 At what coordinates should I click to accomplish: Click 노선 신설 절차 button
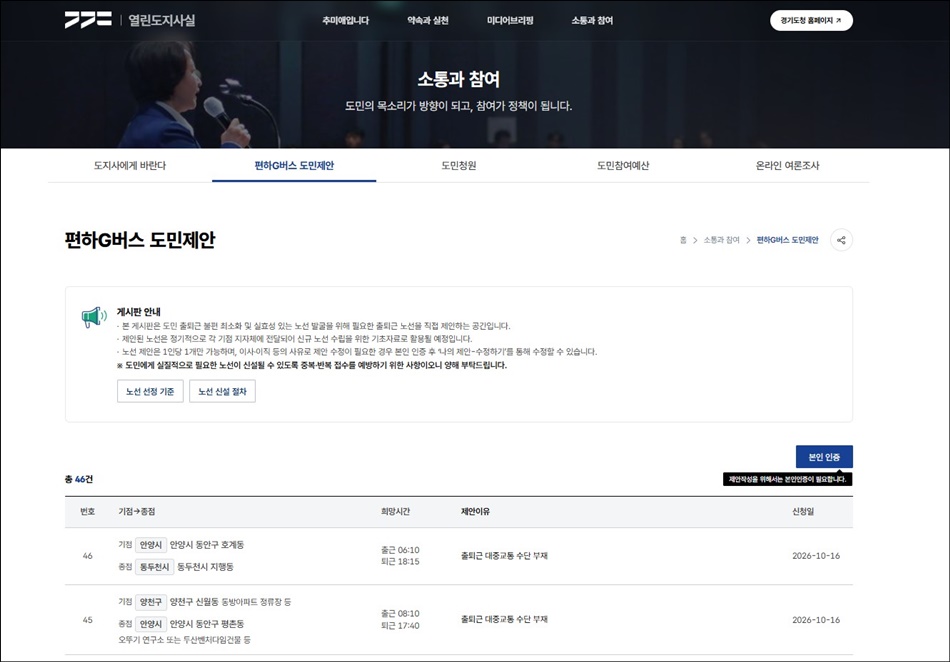(222, 391)
